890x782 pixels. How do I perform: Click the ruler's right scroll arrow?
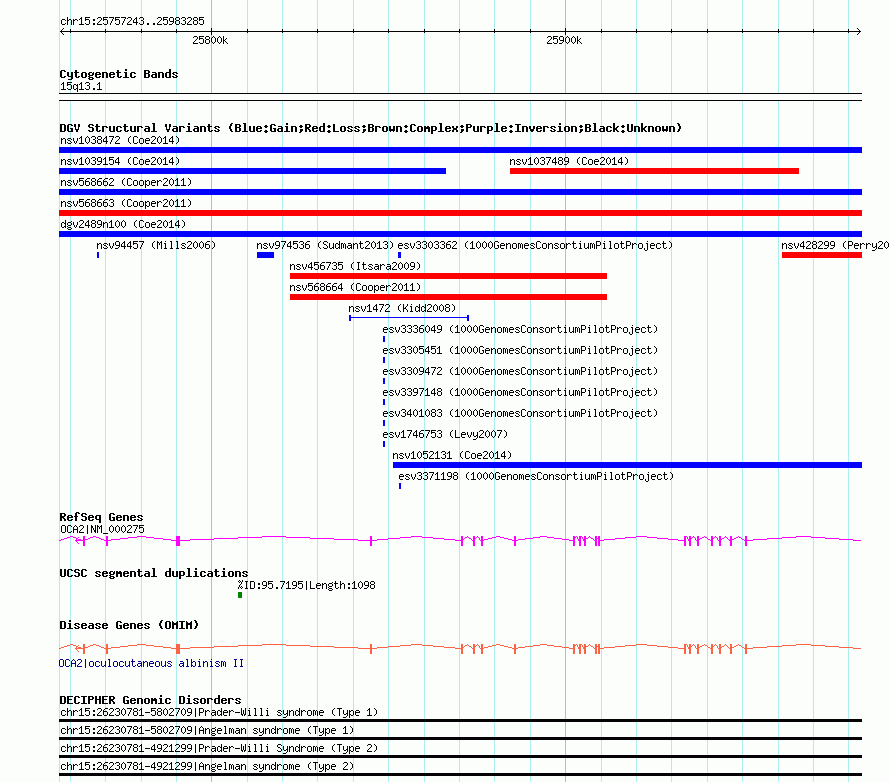point(858,32)
